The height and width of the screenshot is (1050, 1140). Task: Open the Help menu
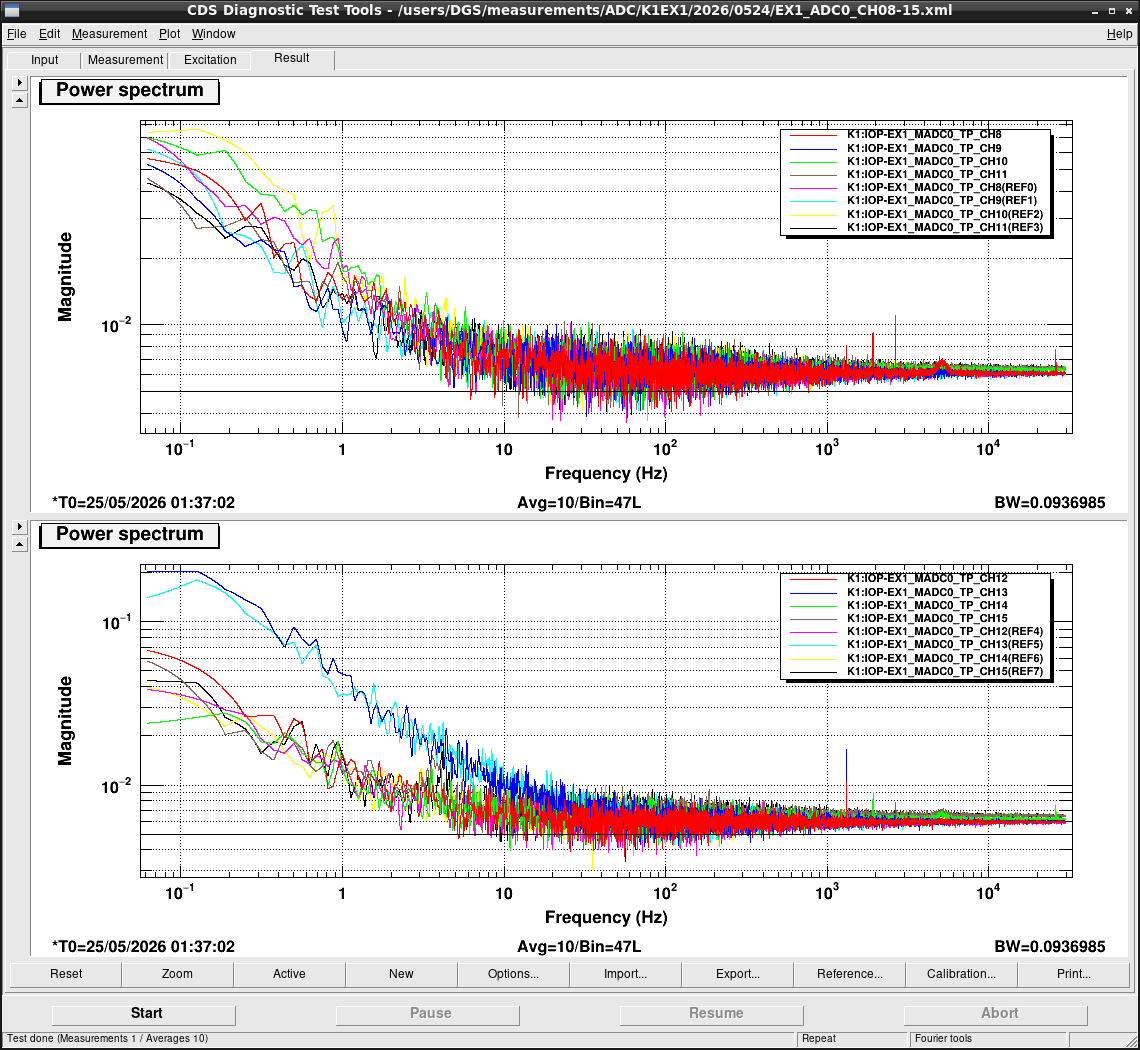tap(1119, 34)
